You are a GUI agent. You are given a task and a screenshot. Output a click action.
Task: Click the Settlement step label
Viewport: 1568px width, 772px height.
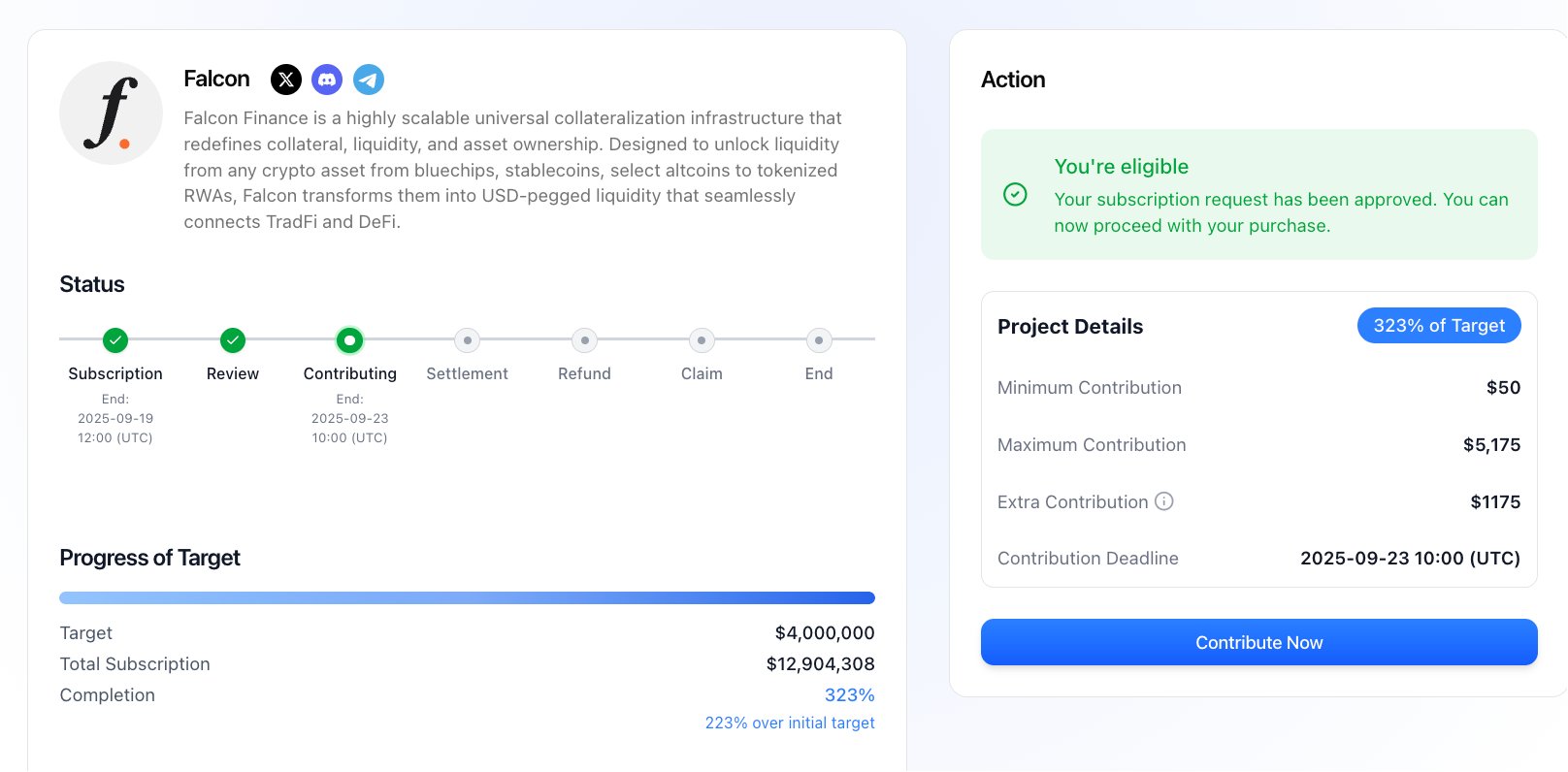pos(467,373)
